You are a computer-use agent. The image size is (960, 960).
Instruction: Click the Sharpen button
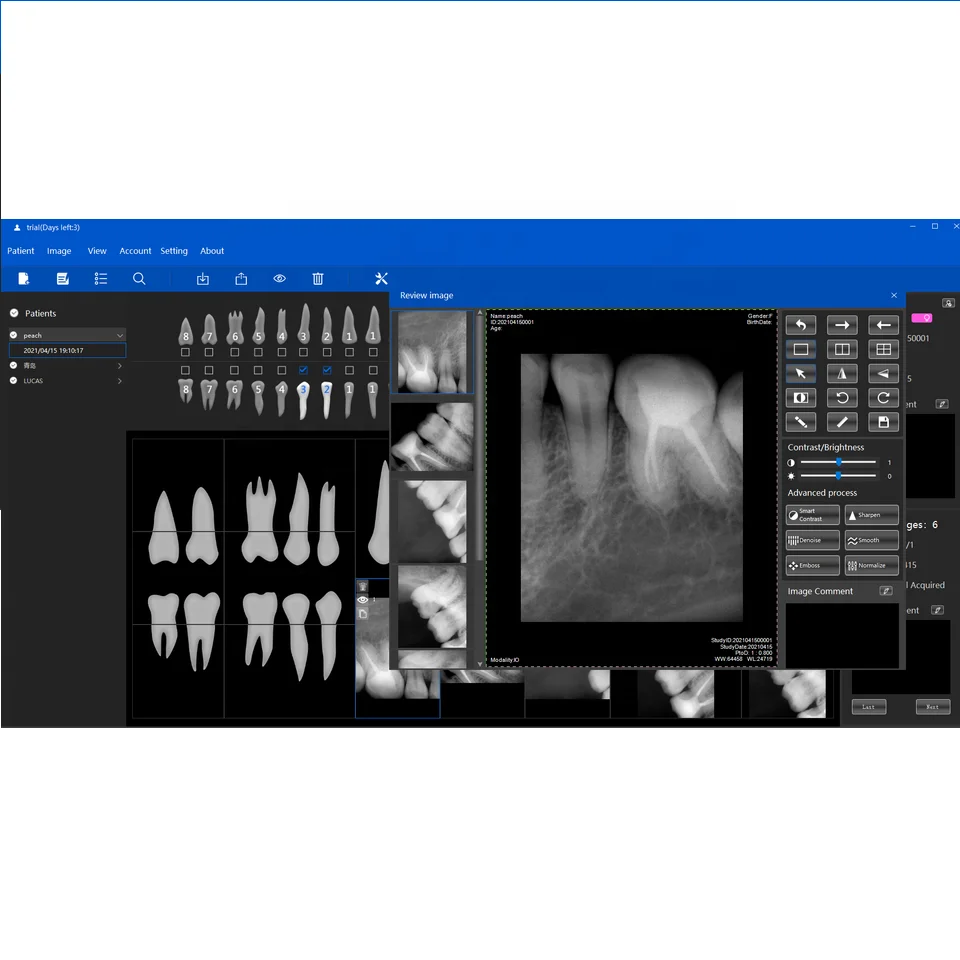point(871,515)
